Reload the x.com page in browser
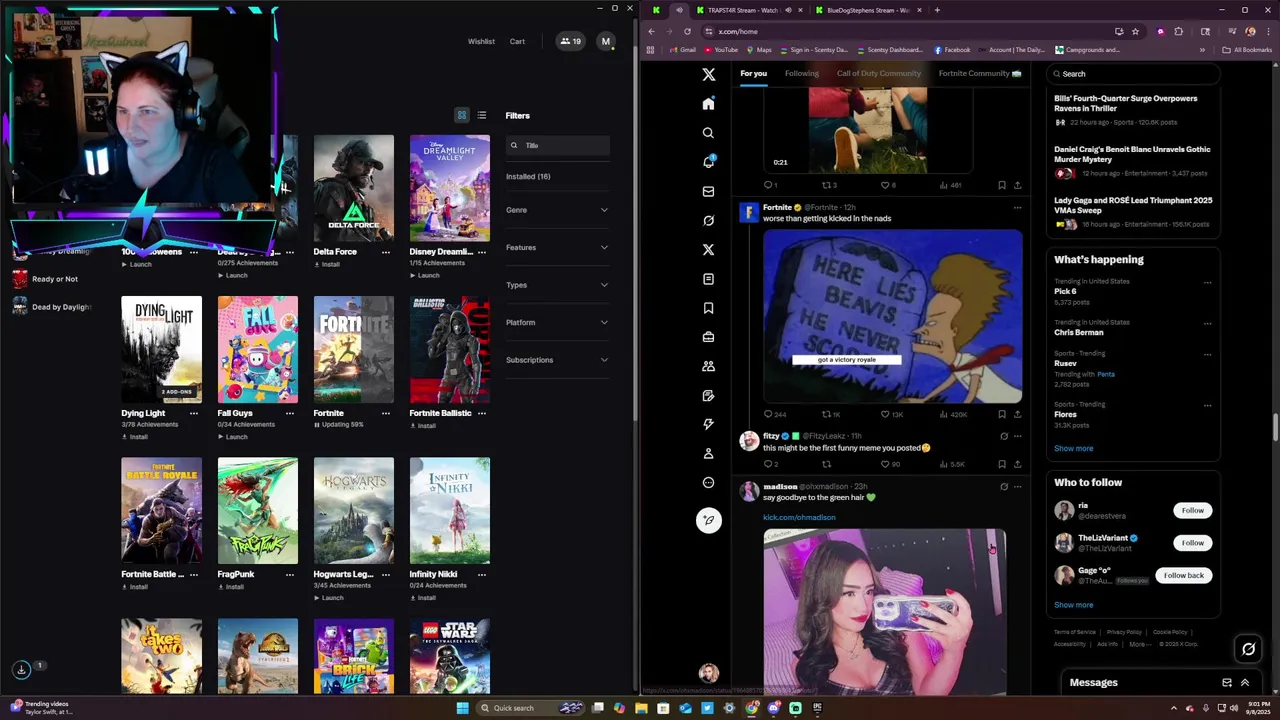This screenshot has height=720, width=1280. pyautogui.click(x=687, y=31)
